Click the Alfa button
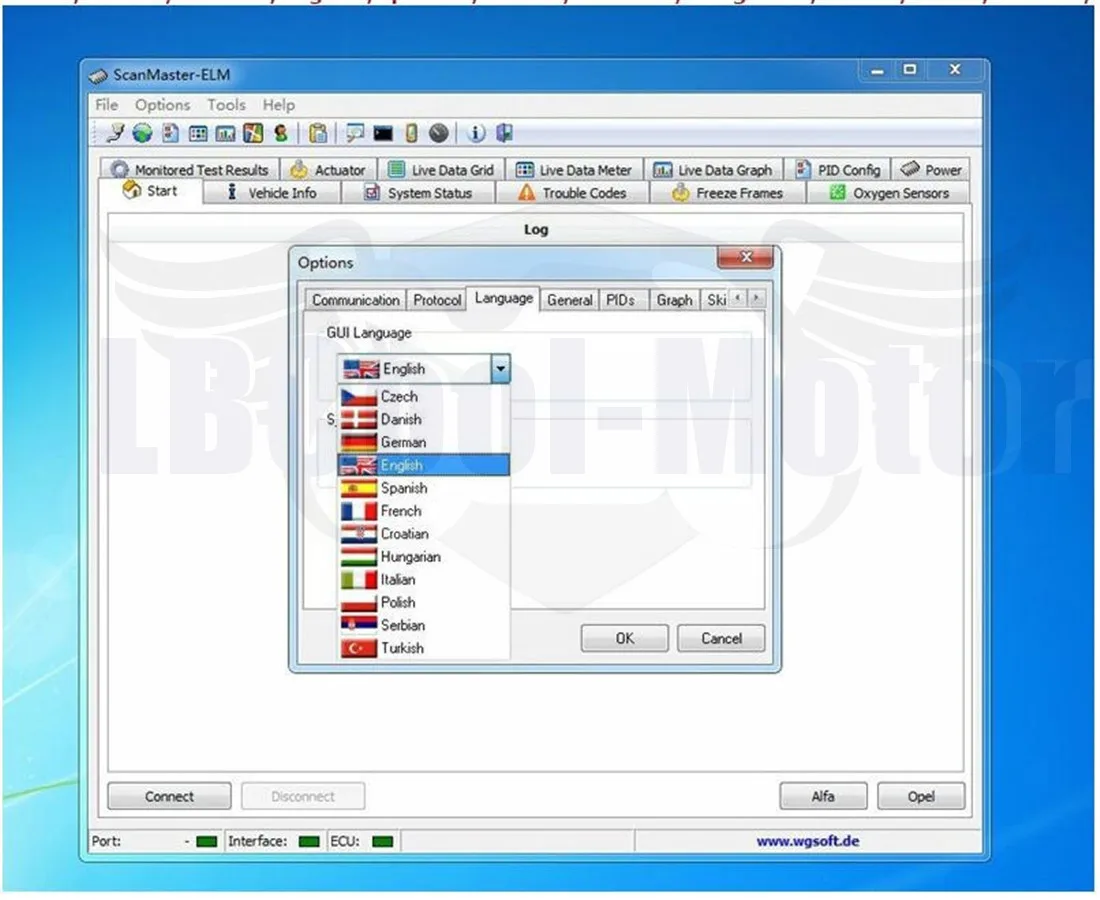Viewport: 1100px width, 900px height. click(823, 797)
